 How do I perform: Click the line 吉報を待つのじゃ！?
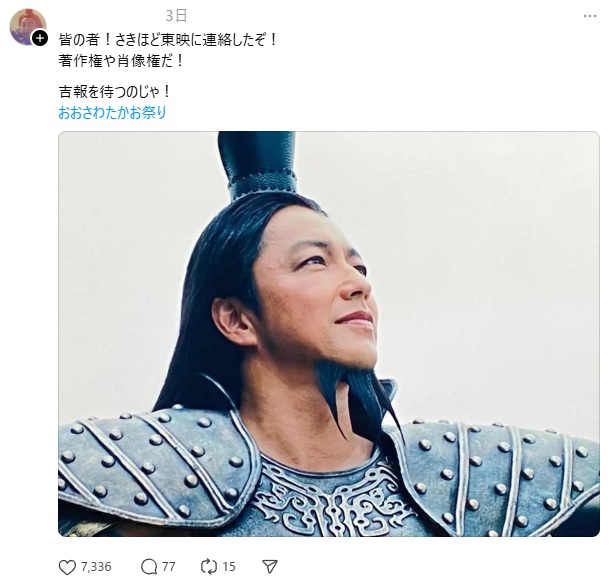pos(114,92)
